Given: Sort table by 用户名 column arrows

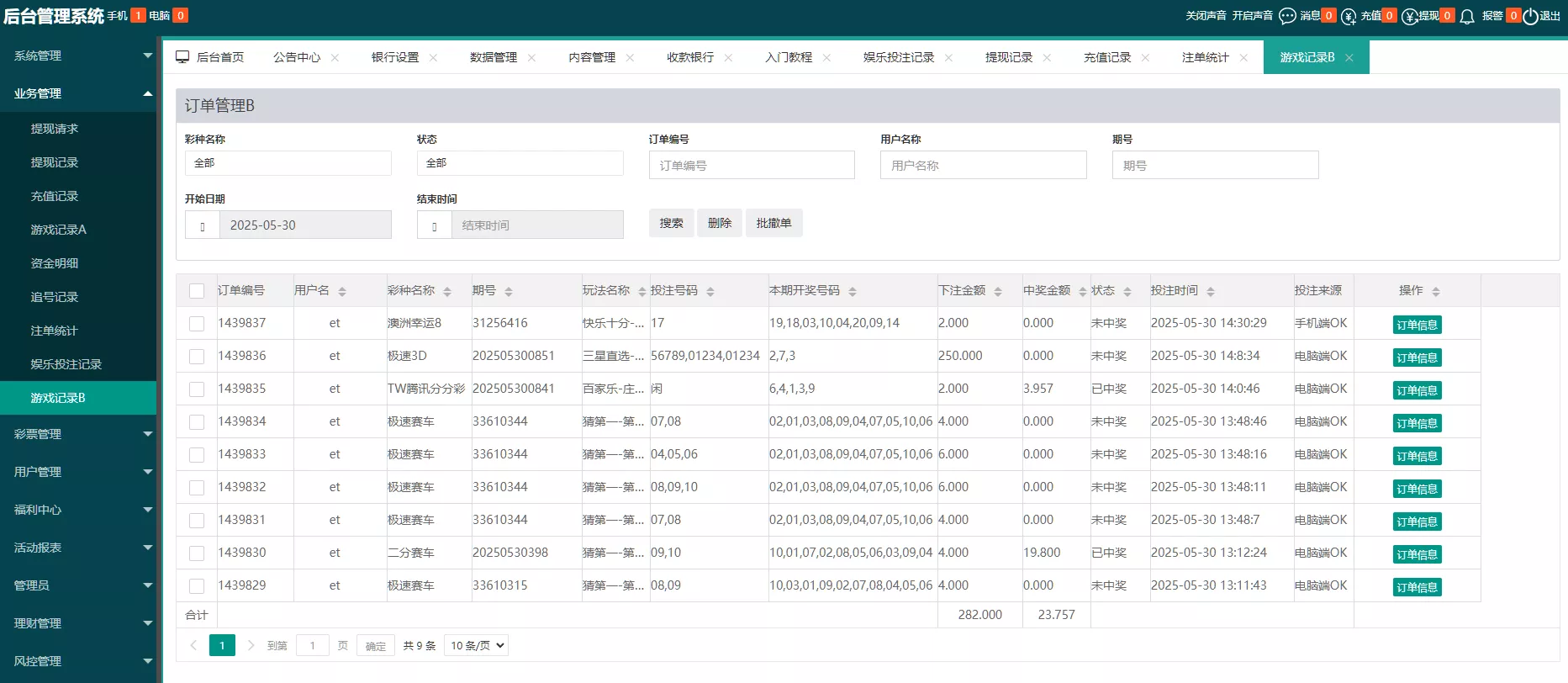Looking at the screenshot, I should pyautogui.click(x=342, y=291).
